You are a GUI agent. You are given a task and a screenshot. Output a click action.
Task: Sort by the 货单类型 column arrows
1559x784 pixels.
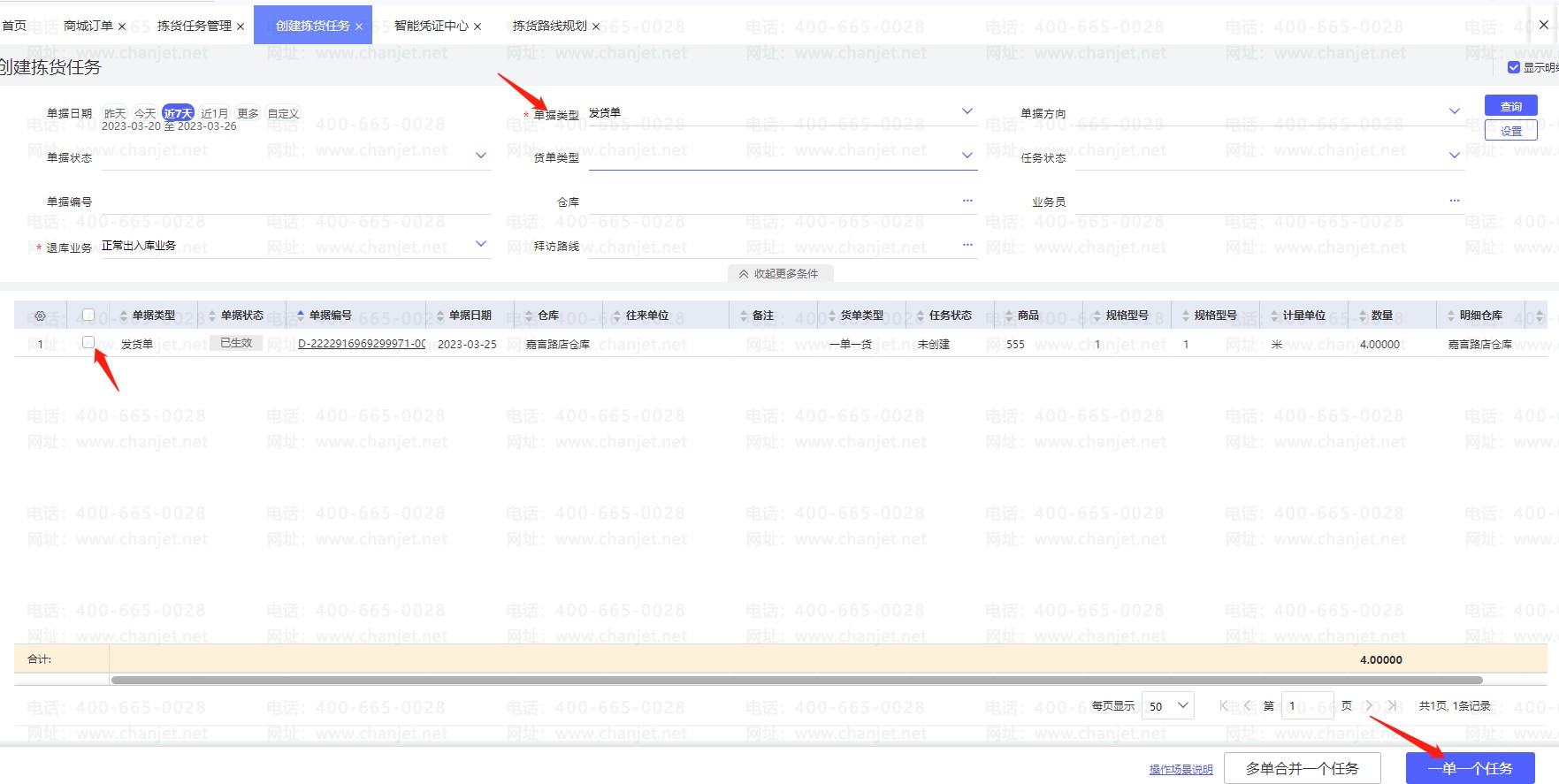pos(832,316)
